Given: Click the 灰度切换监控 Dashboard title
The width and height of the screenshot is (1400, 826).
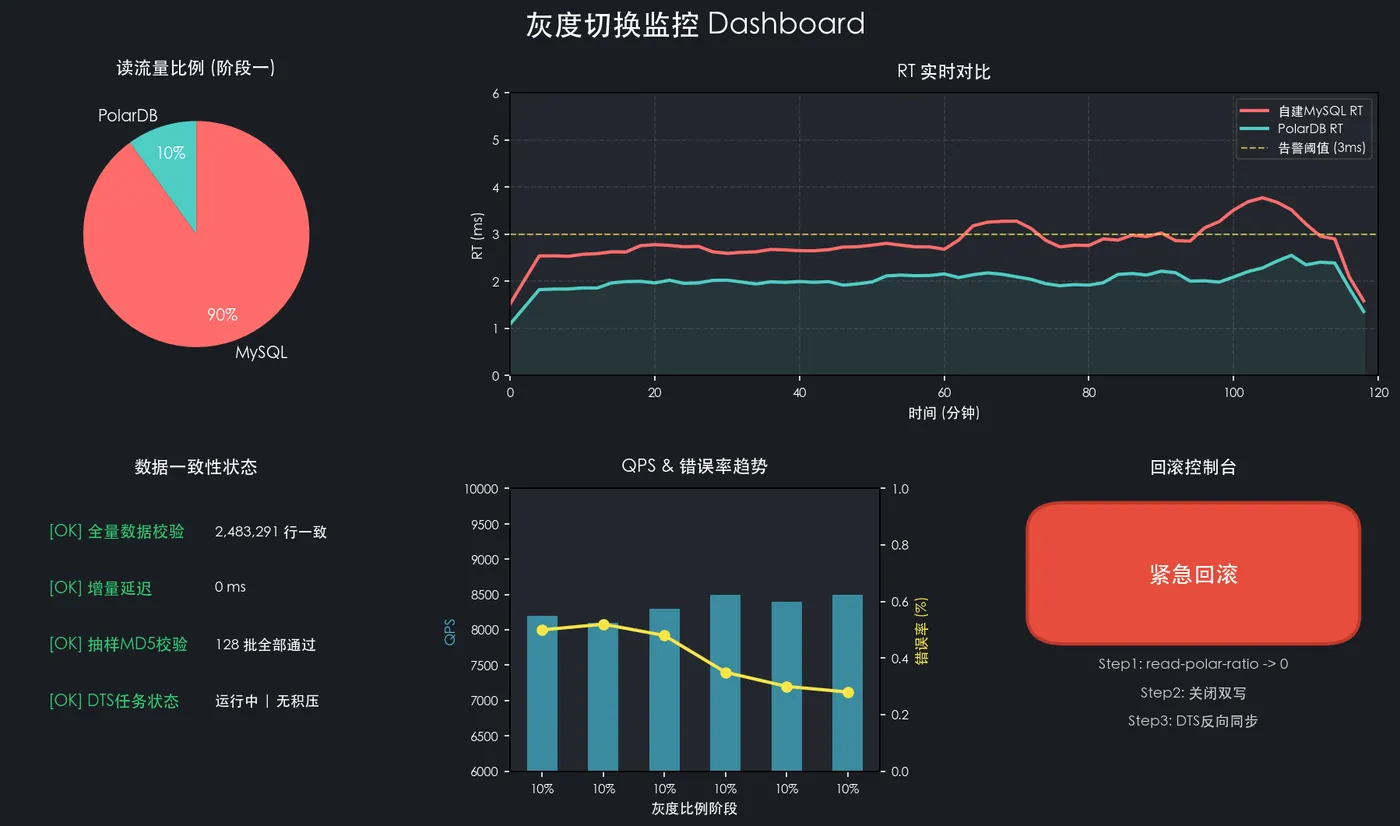Looking at the screenshot, I should click(x=695, y=24).
